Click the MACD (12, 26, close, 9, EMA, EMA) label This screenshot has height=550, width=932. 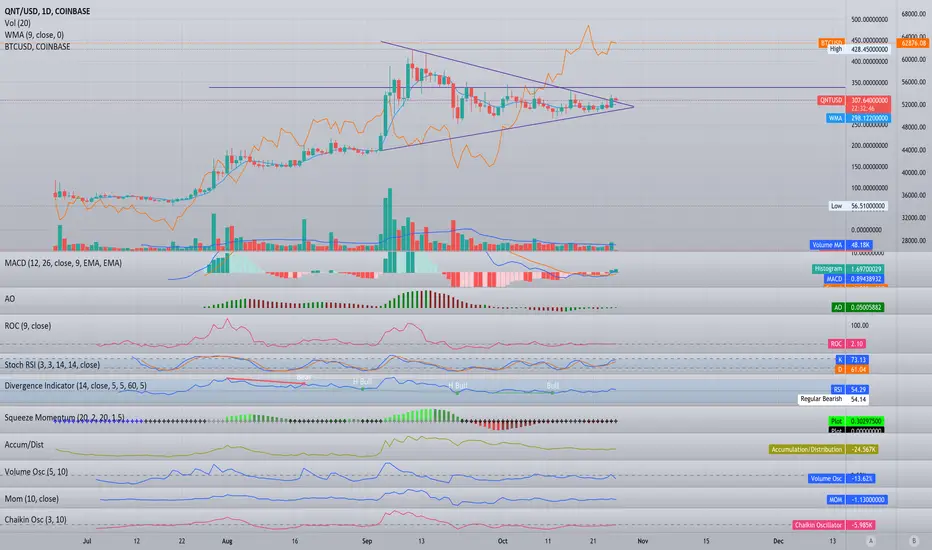tap(63, 262)
